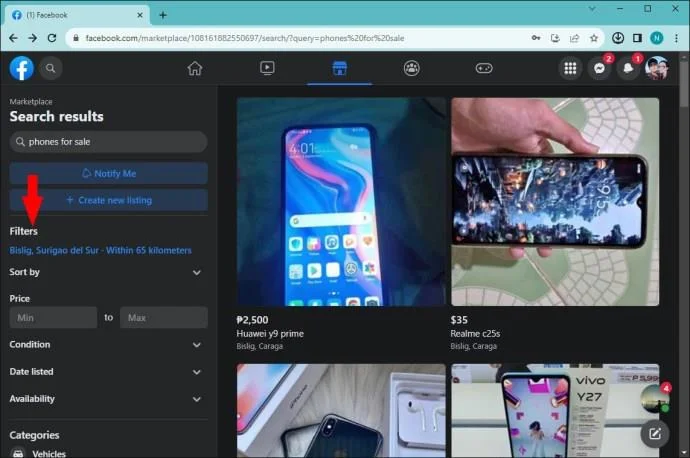This screenshot has width=690, height=458.
Task: Change location Bislig, Surigao del Sur link
Action: (x=100, y=250)
